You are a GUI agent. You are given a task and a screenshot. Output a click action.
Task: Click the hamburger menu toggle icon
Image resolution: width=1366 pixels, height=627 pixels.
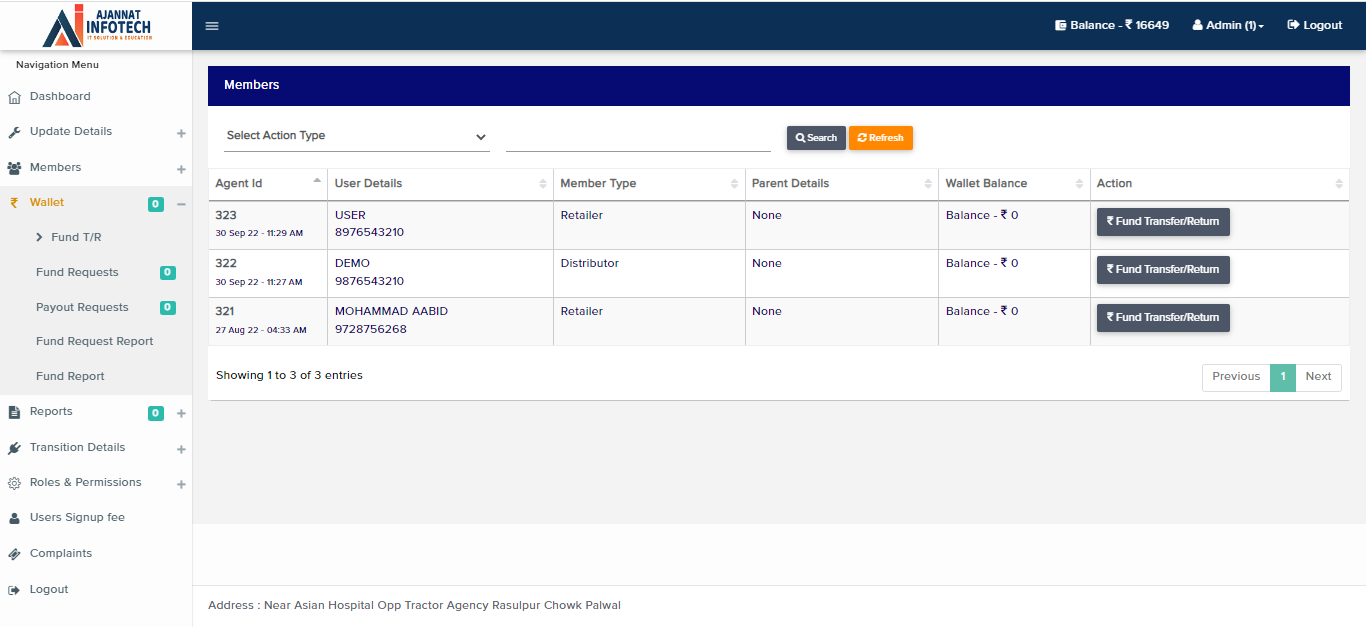pyautogui.click(x=212, y=26)
